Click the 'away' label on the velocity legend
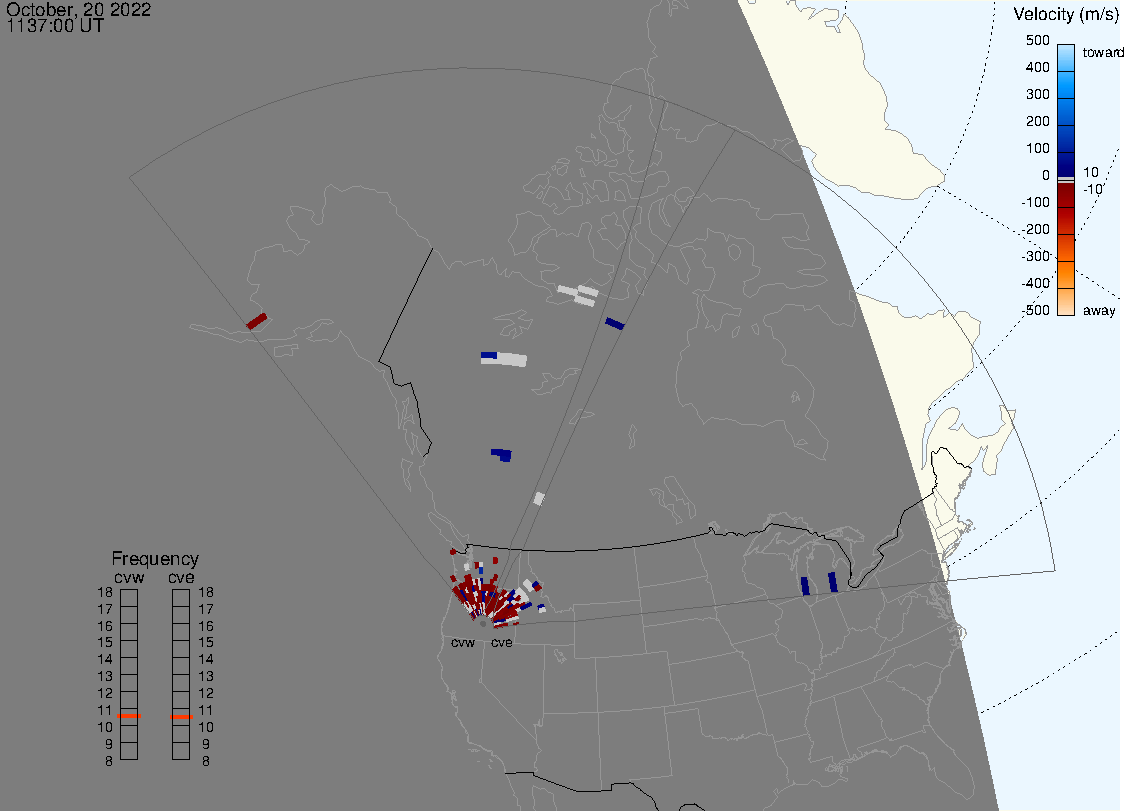The width and height of the screenshot is (1124, 811). pos(1099,310)
